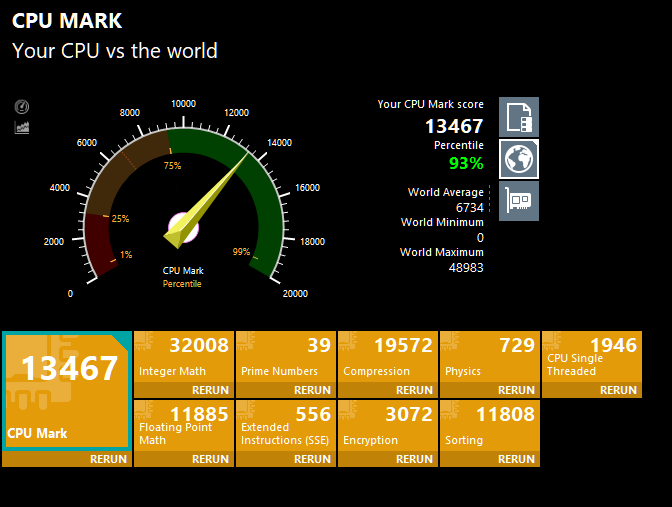Select the Encryption 3072 tile
Image resolution: width=672 pixels, height=507 pixels.
coord(388,426)
